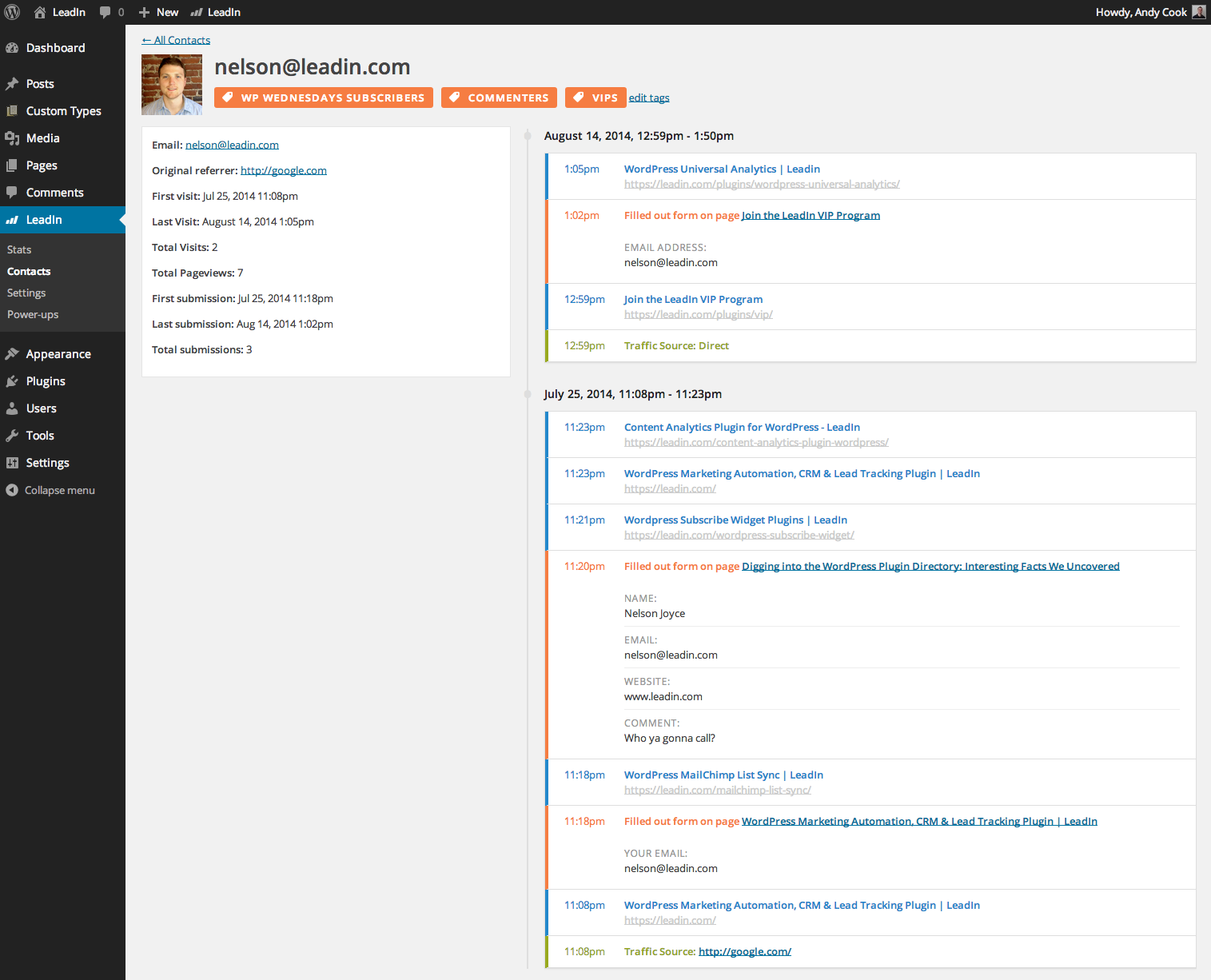The height and width of the screenshot is (980, 1211).
Task: Click the August 14 timeline marker dot
Action: (x=528, y=136)
